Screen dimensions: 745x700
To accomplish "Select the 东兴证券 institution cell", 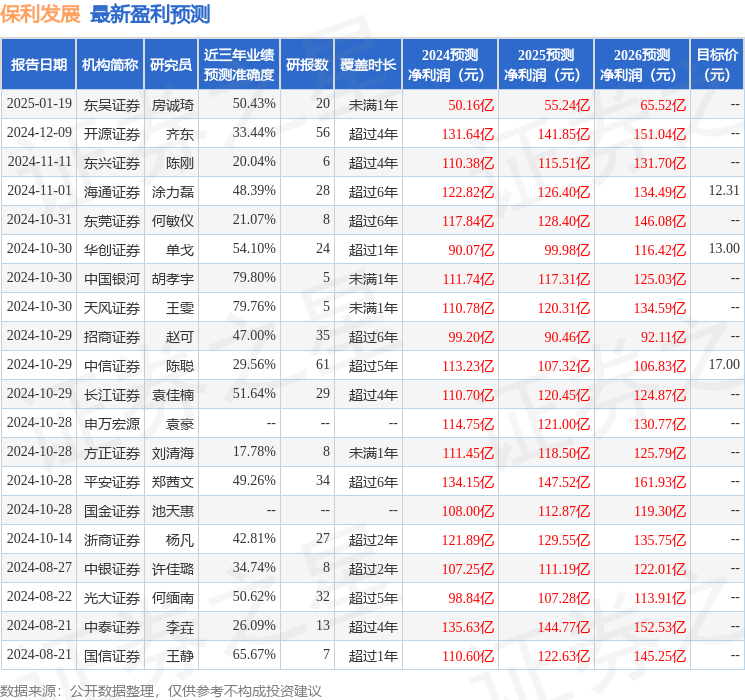I will pyautogui.click(x=112, y=163).
